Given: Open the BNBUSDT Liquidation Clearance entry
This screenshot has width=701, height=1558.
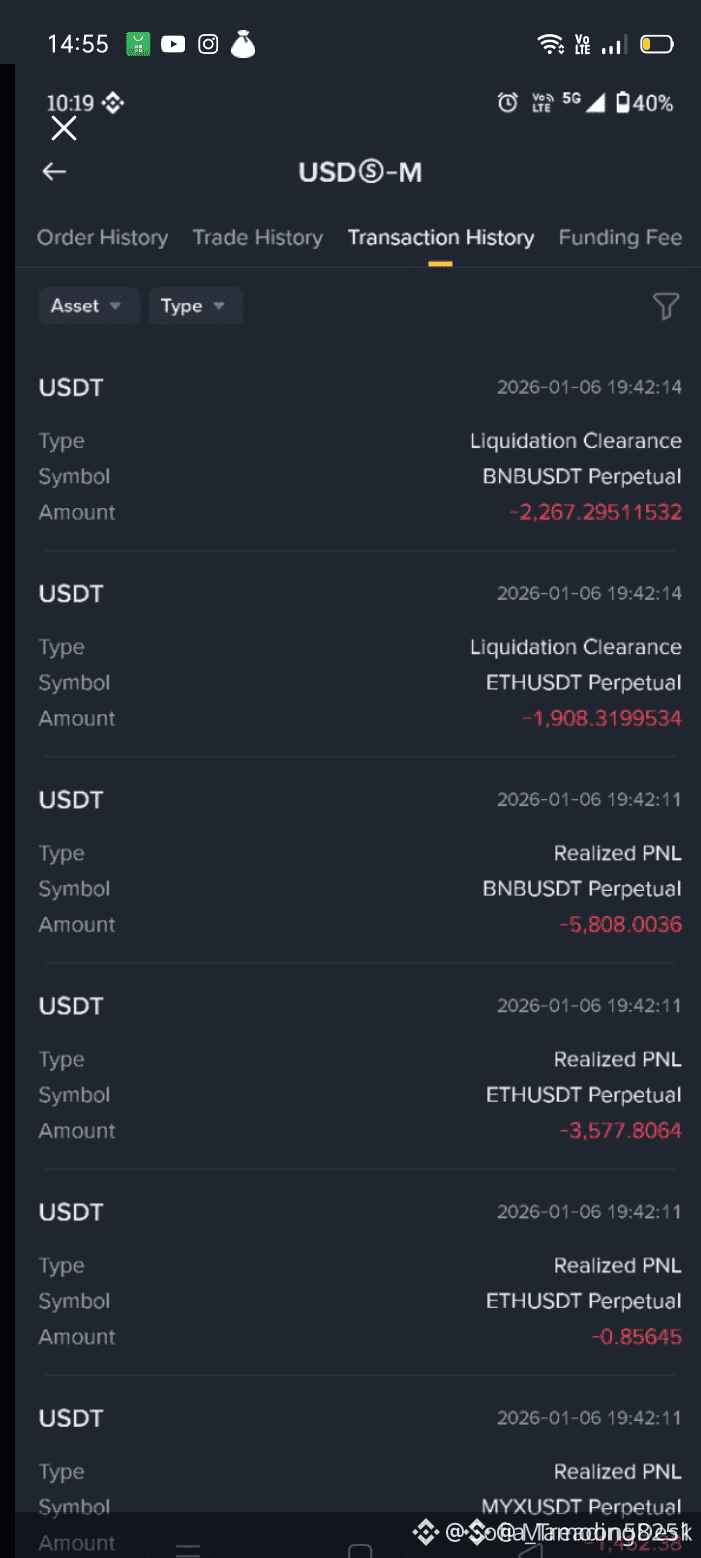Looking at the screenshot, I should click(x=360, y=450).
